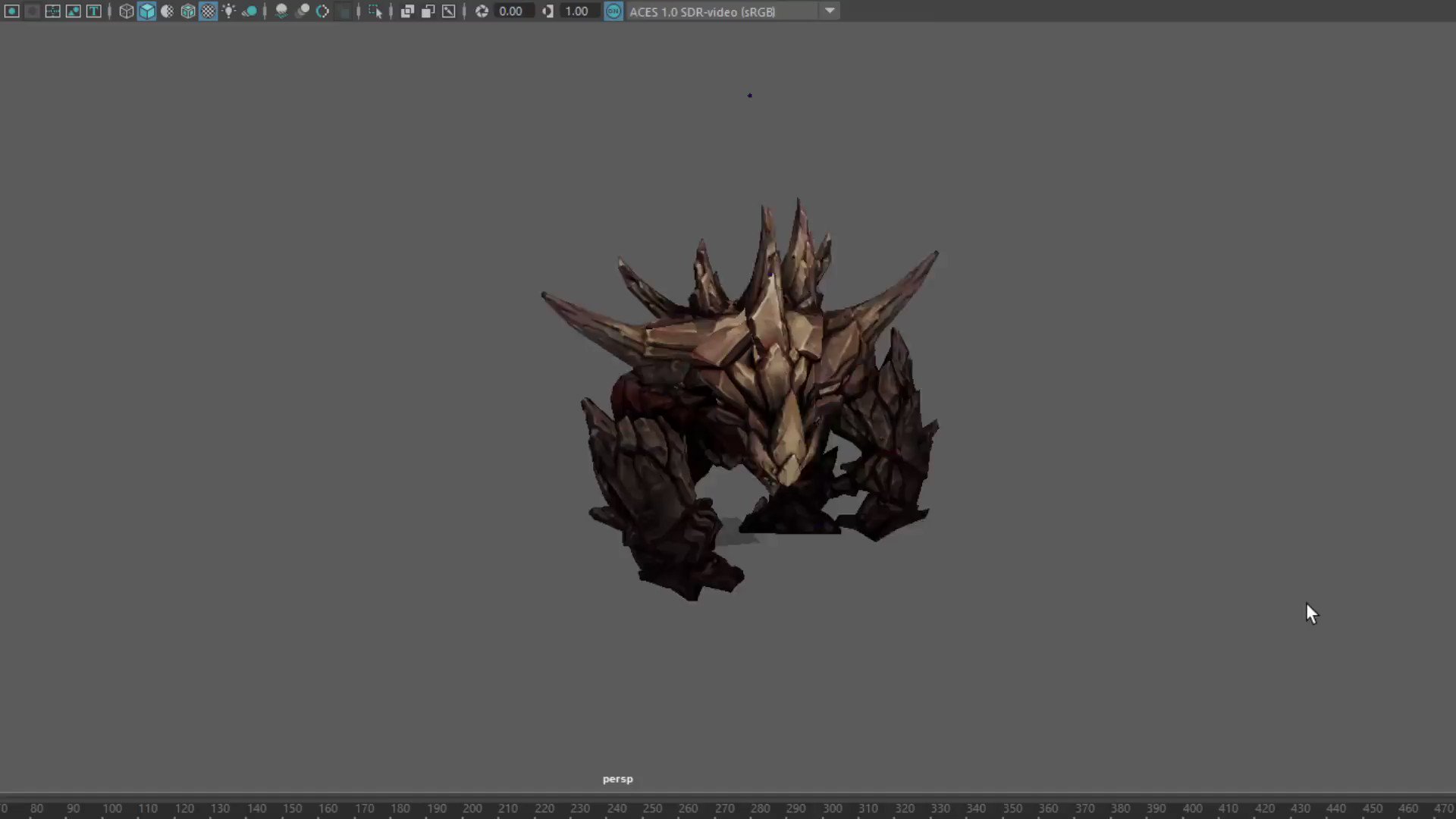Enable Use All Lights bulb icon
Viewport: 1456px width, 819px height.
(x=229, y=11)
